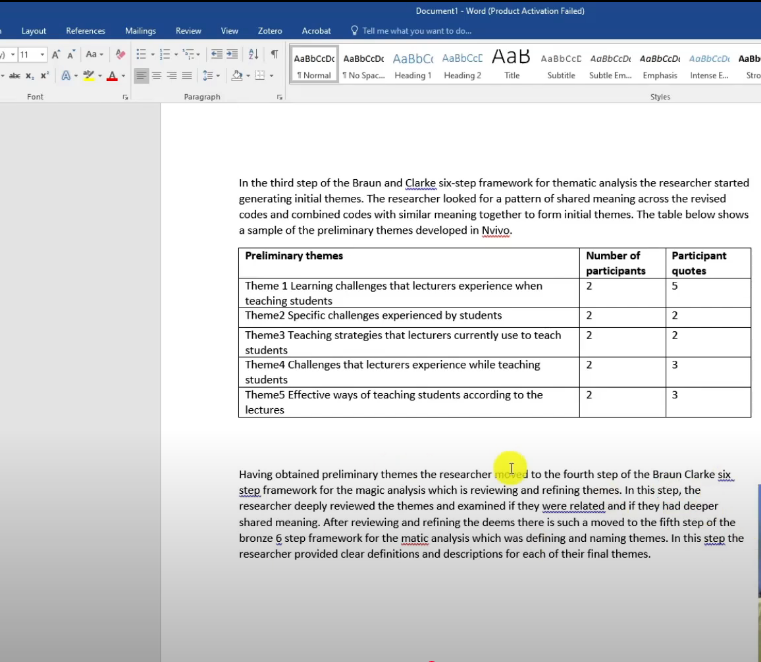
Task: Click the Preliminary themes table header cell
Action: 409,263
